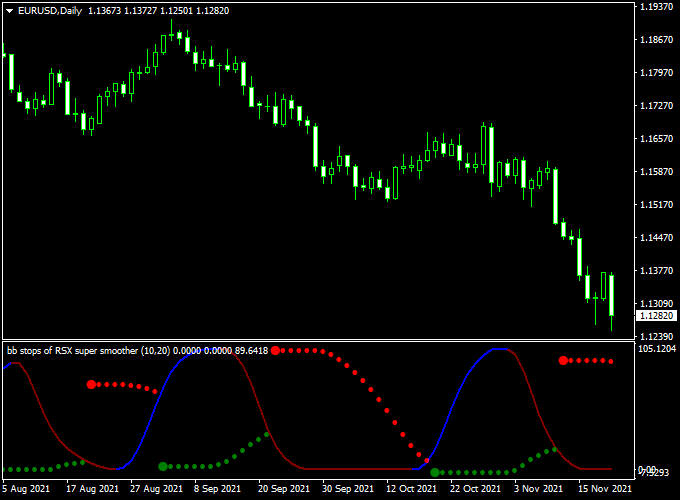This screenshot has width=680, height=500.
Task: Click the 1.17270 price scale label
Action: [657, 106]
